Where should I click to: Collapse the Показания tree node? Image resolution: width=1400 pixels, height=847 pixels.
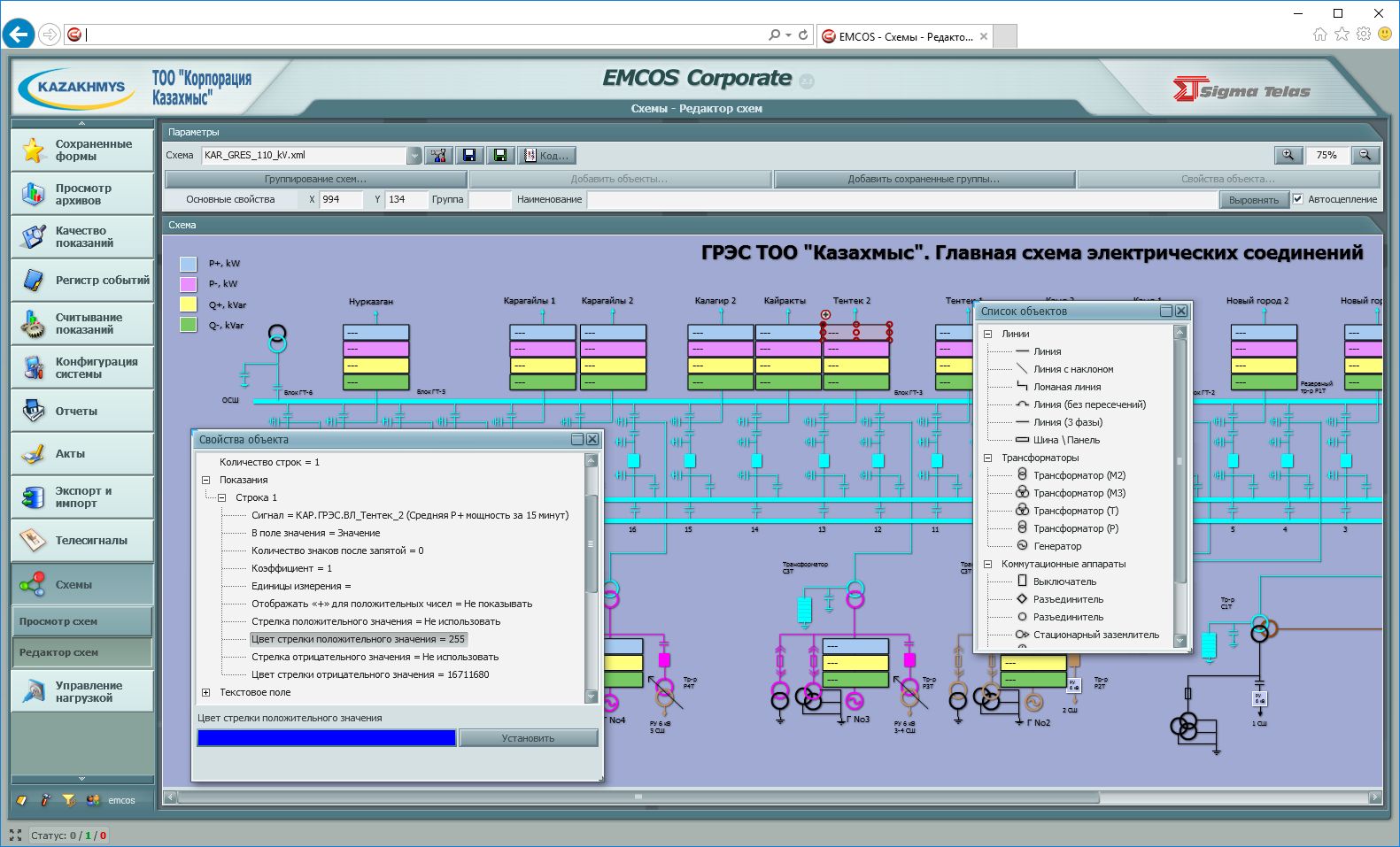pos(205,480)
